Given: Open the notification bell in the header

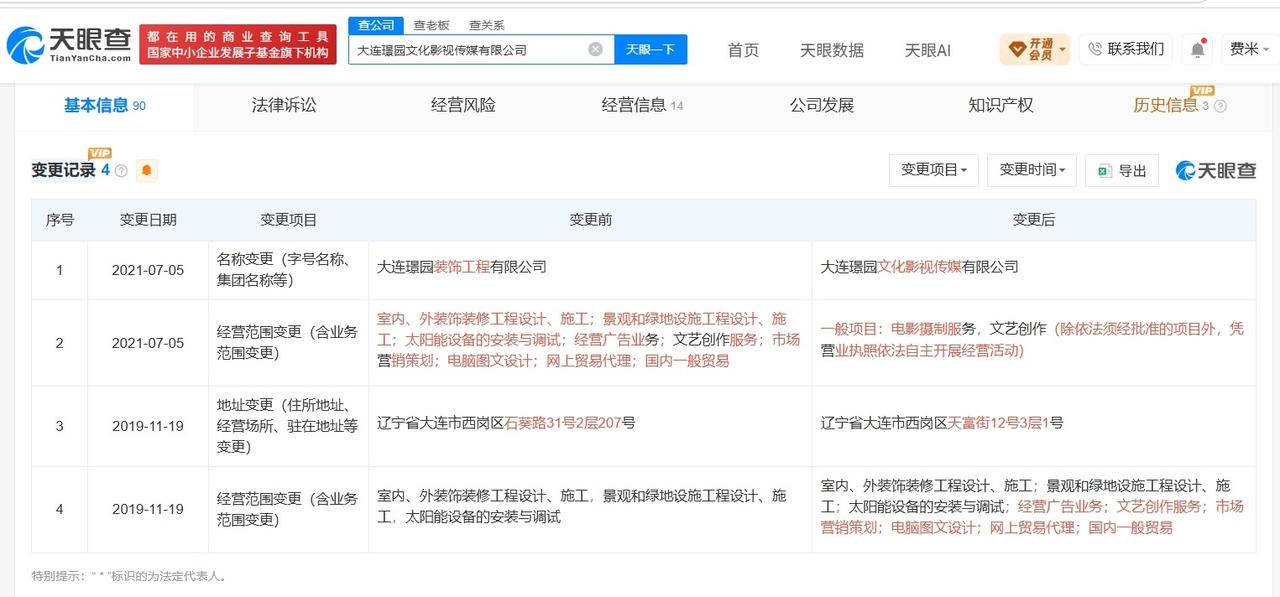Looking at the screenshot, I should (1197, 49).
